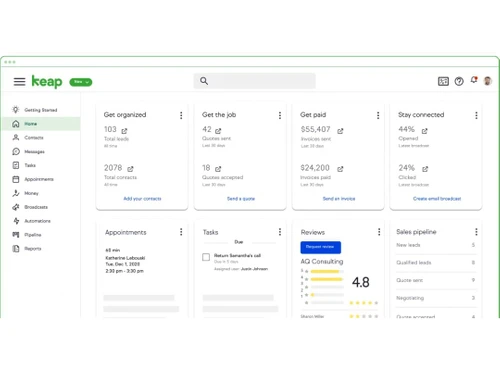Viewport: 500px width, 375px height.
Task: Select Qualified leads pipeline row
Action: [436, 263]
